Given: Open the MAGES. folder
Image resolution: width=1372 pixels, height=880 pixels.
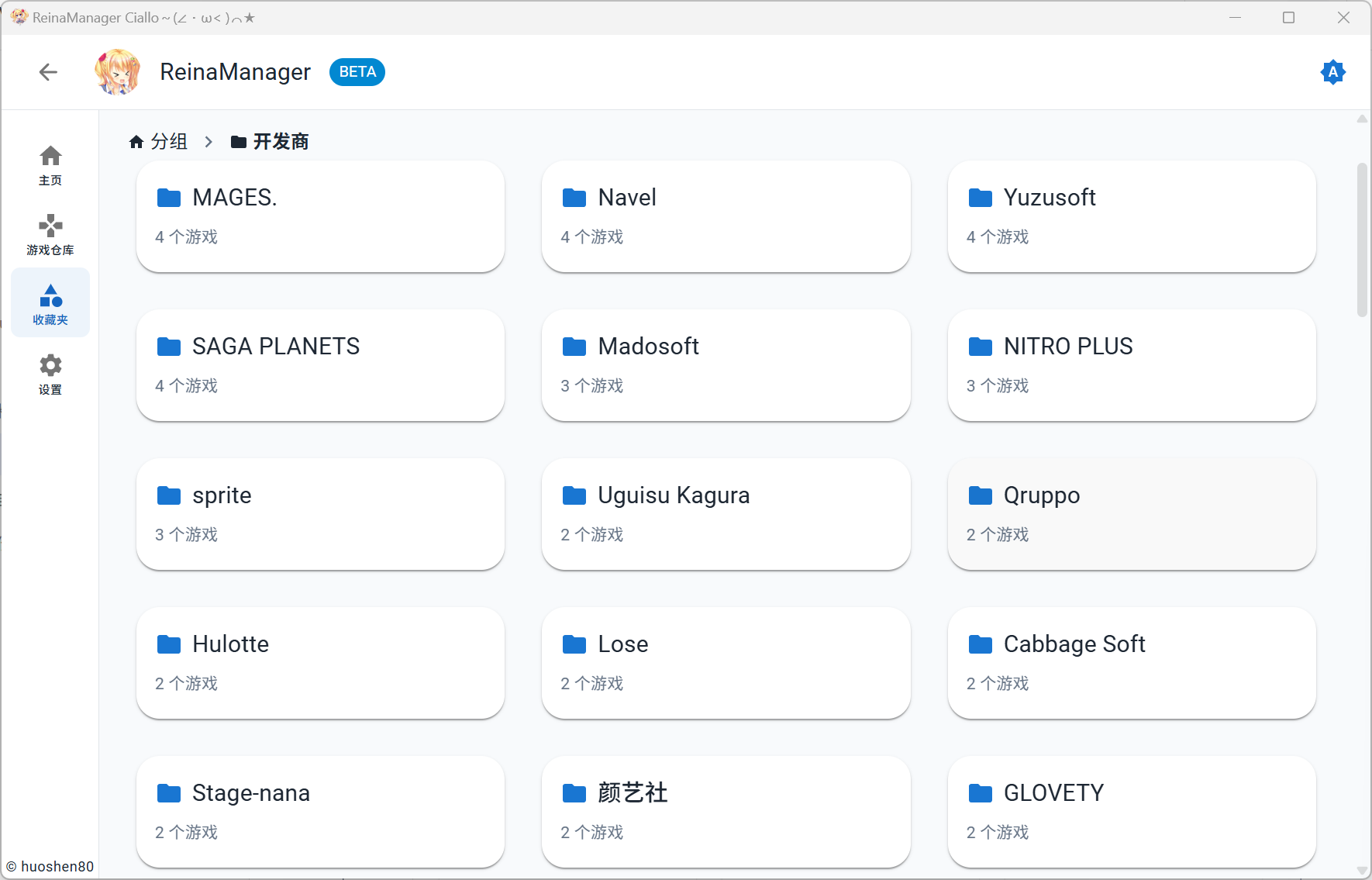Looking at the screenshot, I should 320,216.
